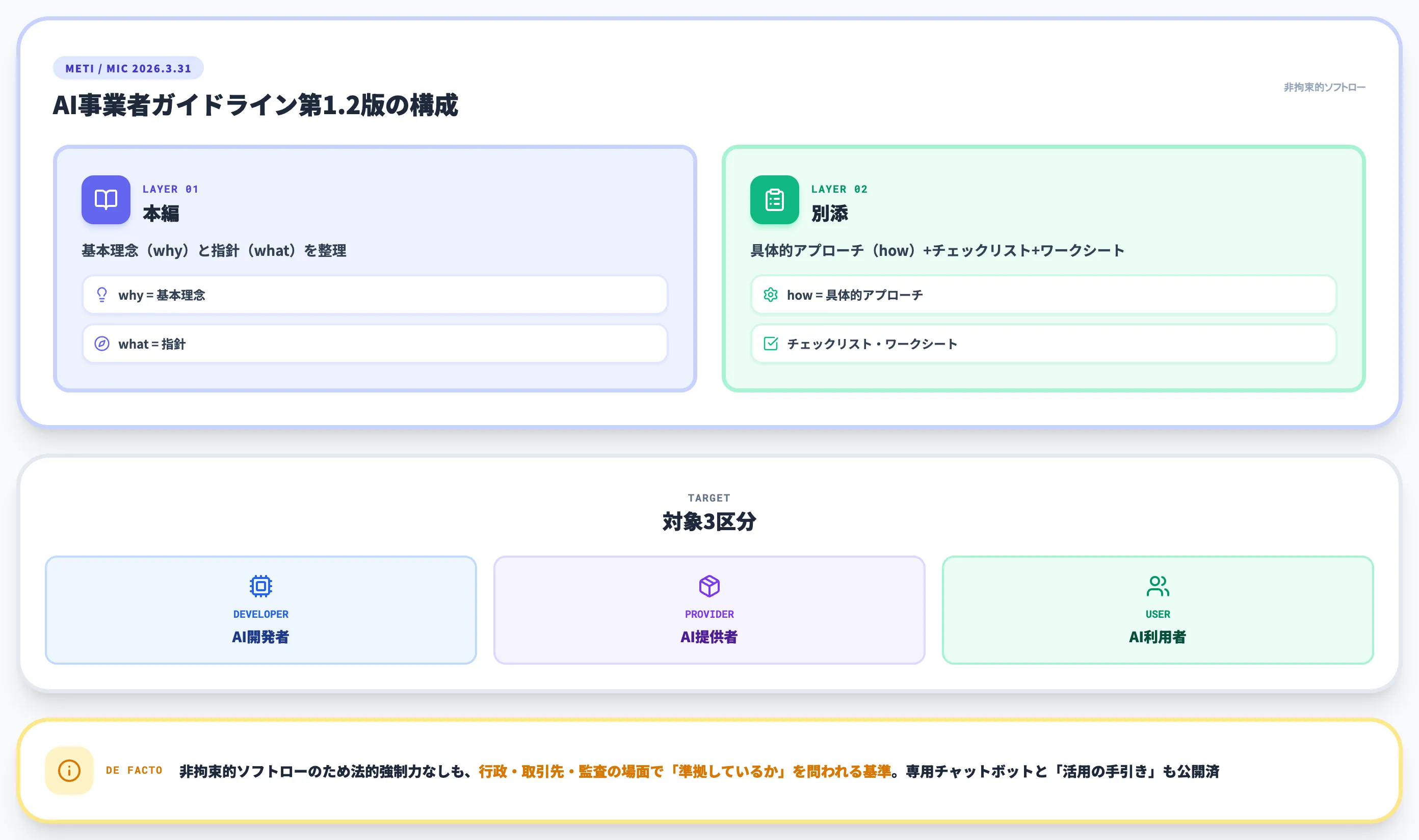Click the checkbox icon beside チェックリスト・ワークシート
Screen dimensions: 1419x840
coord(770,344)
